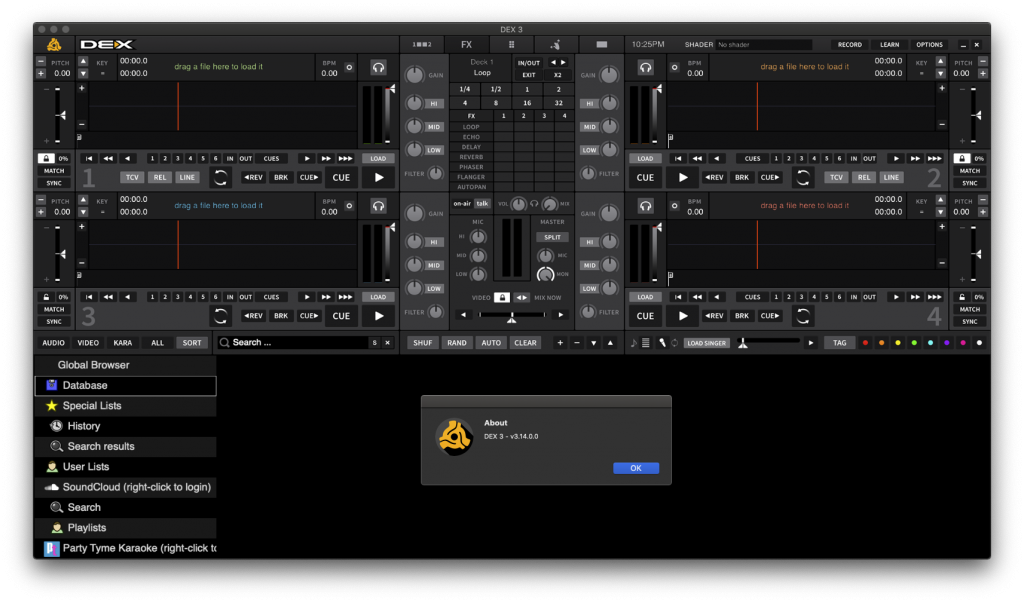Toggle deck 1 key lock padlock
This screenshot has height=603, width=1024.
46,158
